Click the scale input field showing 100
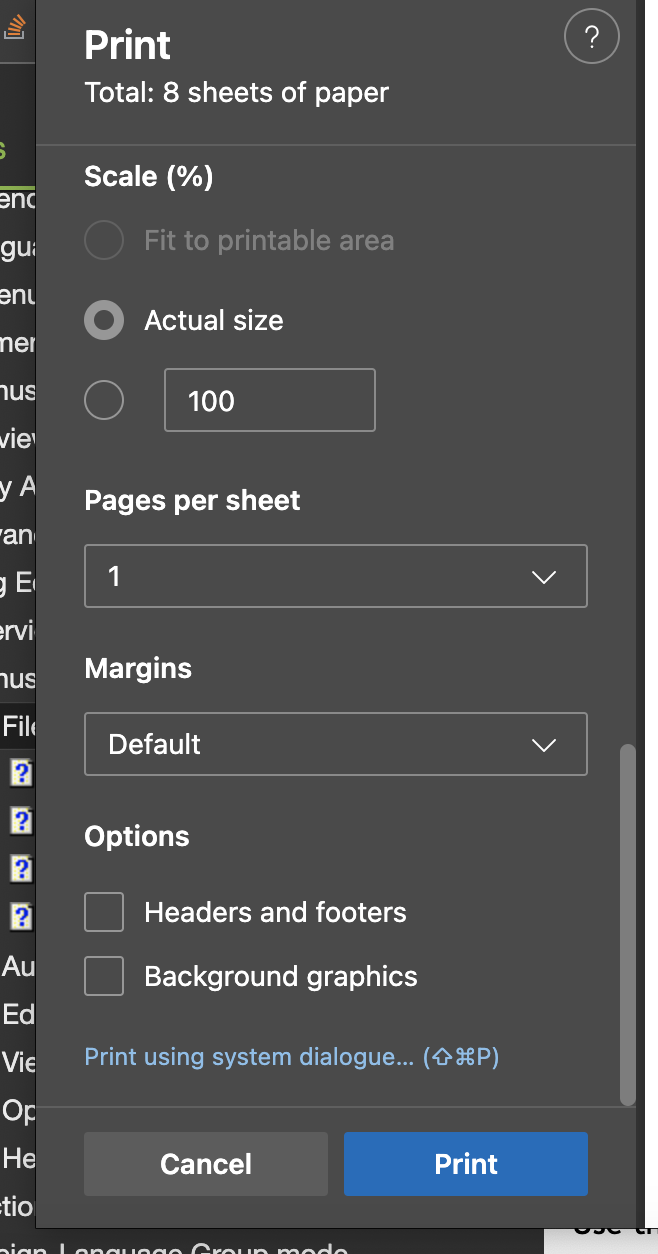The width and height of the screenshot is (658, 1254). (269, 400)
